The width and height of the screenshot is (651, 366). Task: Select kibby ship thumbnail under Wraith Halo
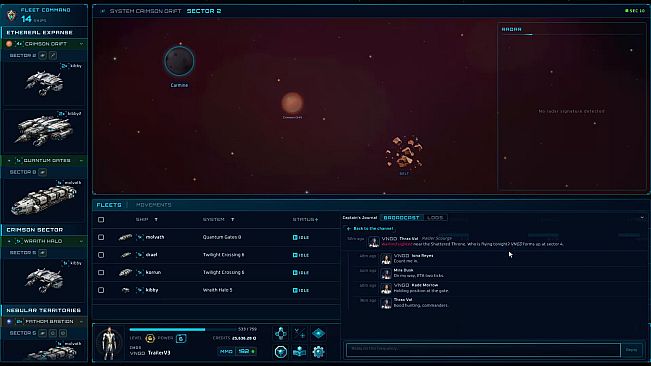point(44,280)
